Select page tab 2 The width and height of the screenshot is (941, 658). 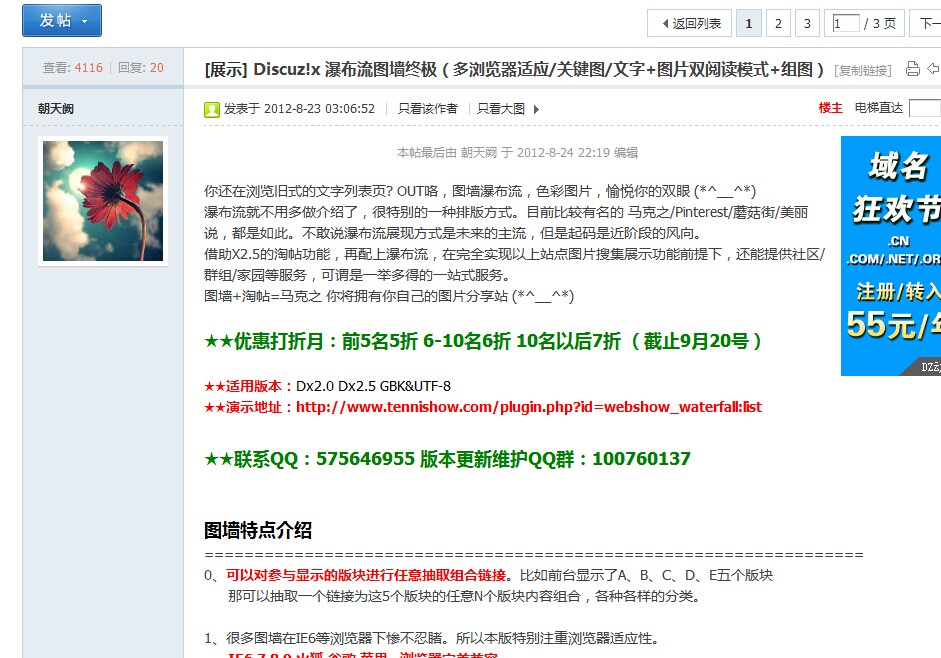pos(778,22)
